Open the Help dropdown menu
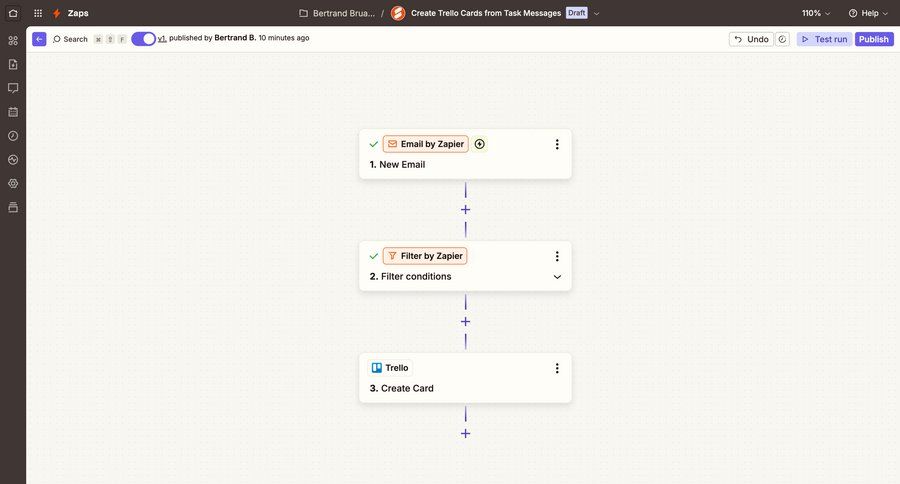The width and height of the screenshot is (900, 484). [x=868, y=13]
